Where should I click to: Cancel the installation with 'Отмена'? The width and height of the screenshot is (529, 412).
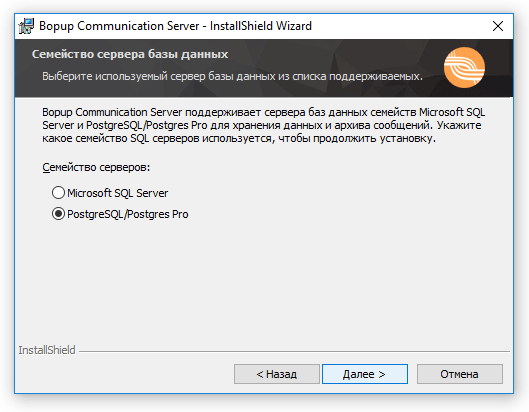point(460,374)
